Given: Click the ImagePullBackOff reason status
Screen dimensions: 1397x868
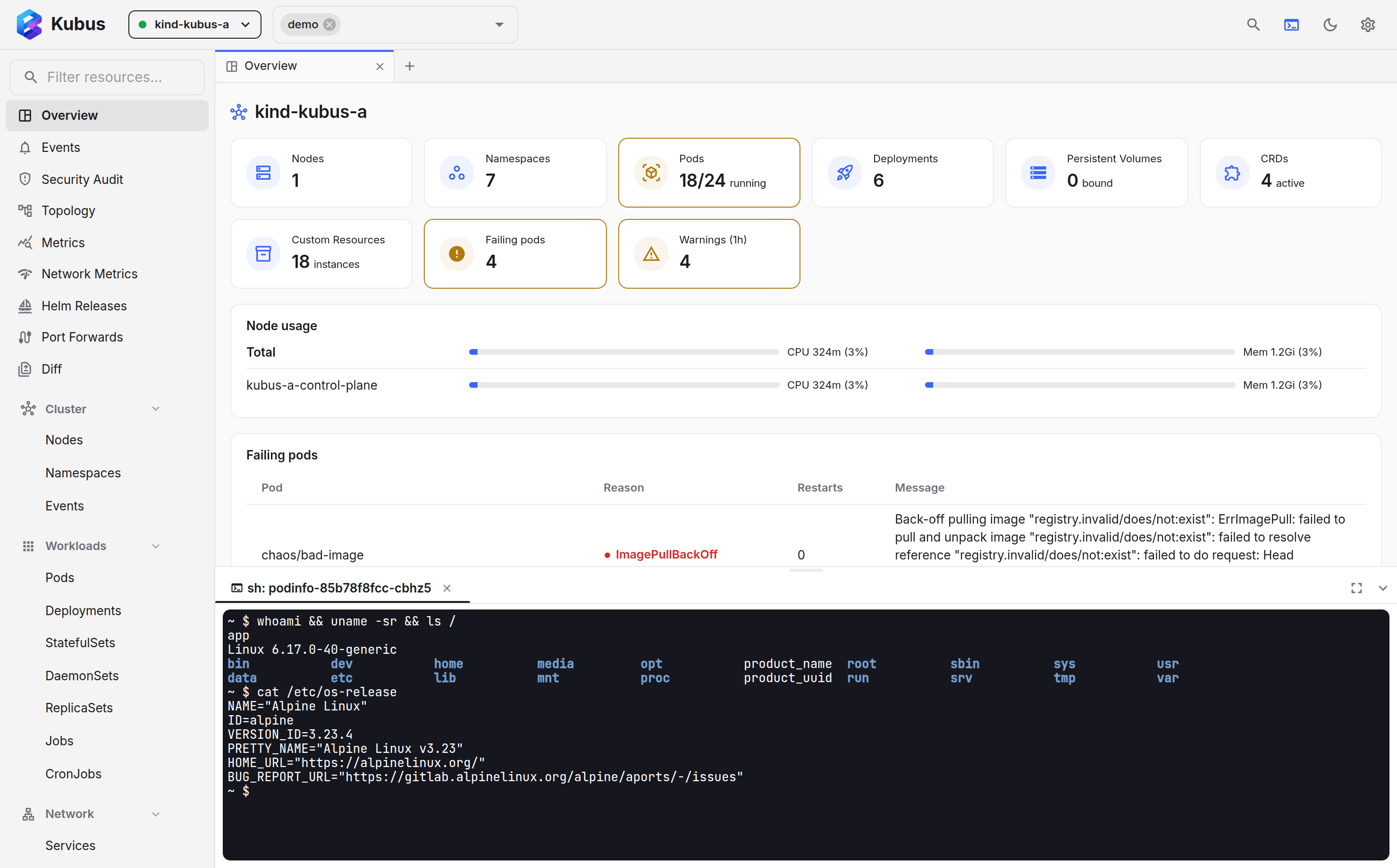Looking at the screenshot, I should pos(660,555).
